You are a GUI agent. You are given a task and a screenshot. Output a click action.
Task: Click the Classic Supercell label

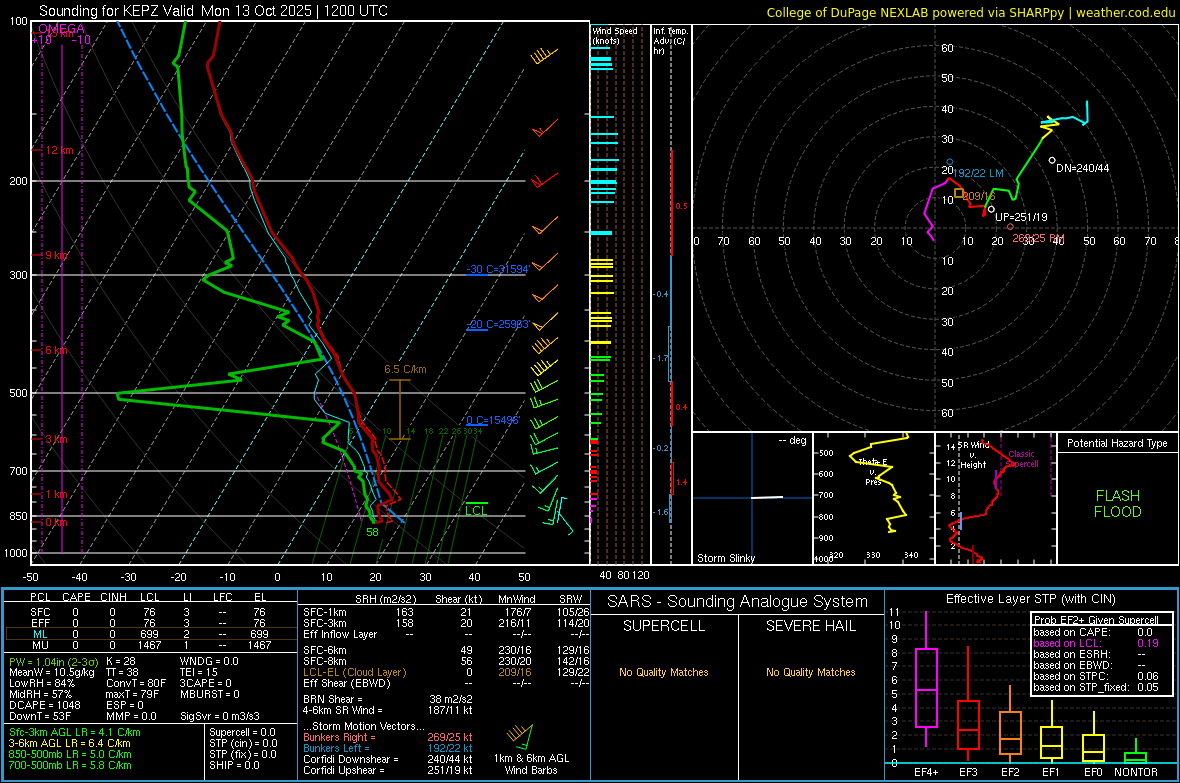[1021, 459]
